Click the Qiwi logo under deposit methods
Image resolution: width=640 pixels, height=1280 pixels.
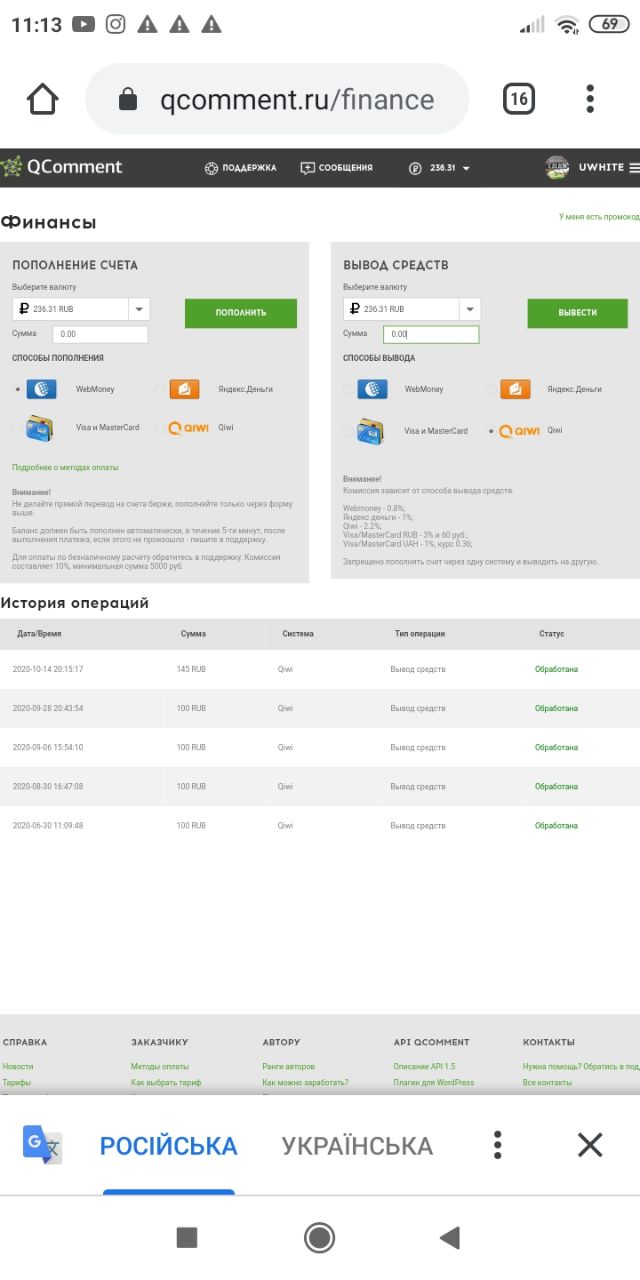pos(188,428)
